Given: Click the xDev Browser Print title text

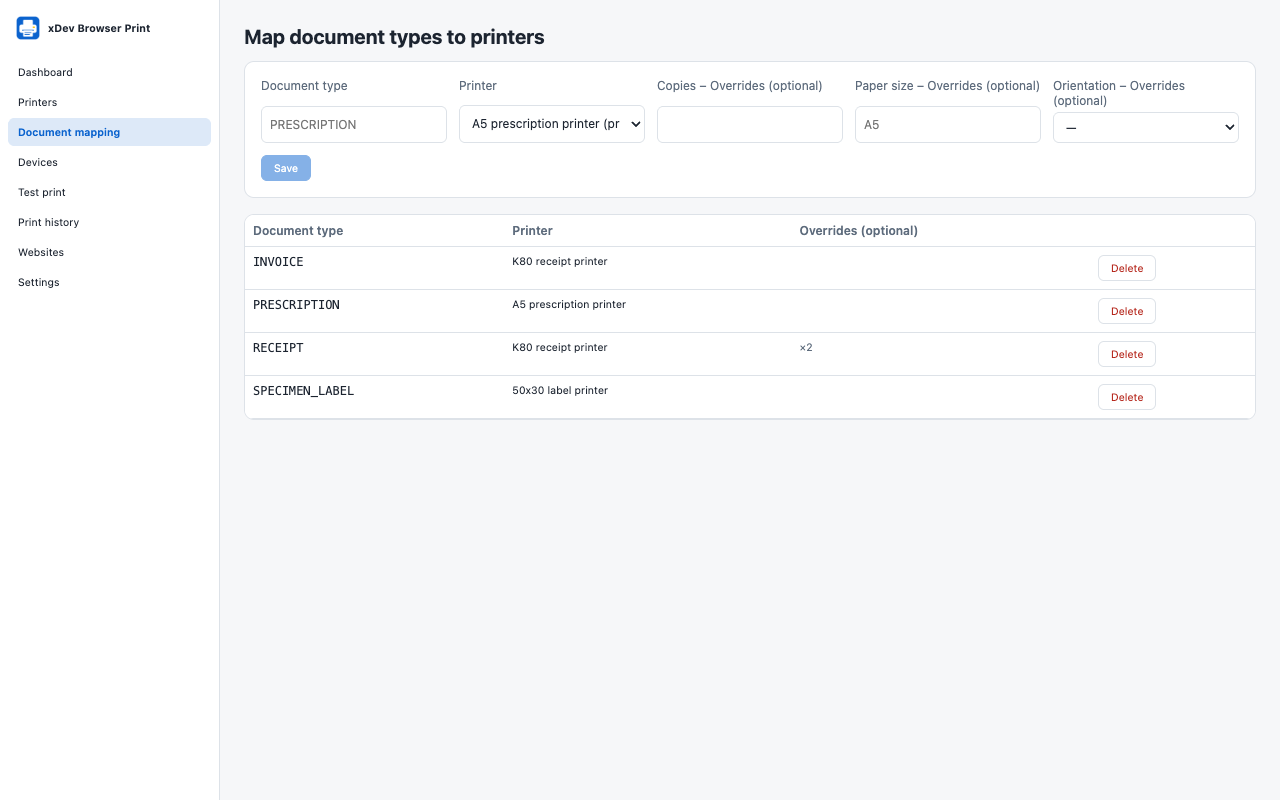Looking at the screenshot, I should [99, 28].
